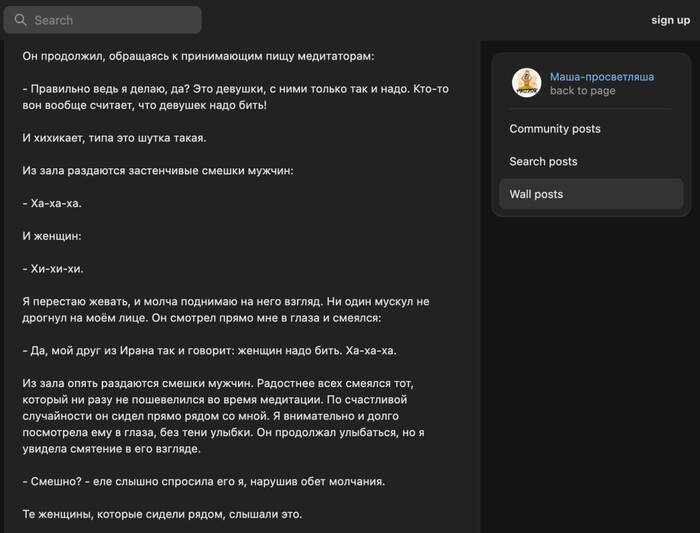Open the Маша-просветляша community name link
Viewport: 700px width, 533px height.
pos(602,77)
